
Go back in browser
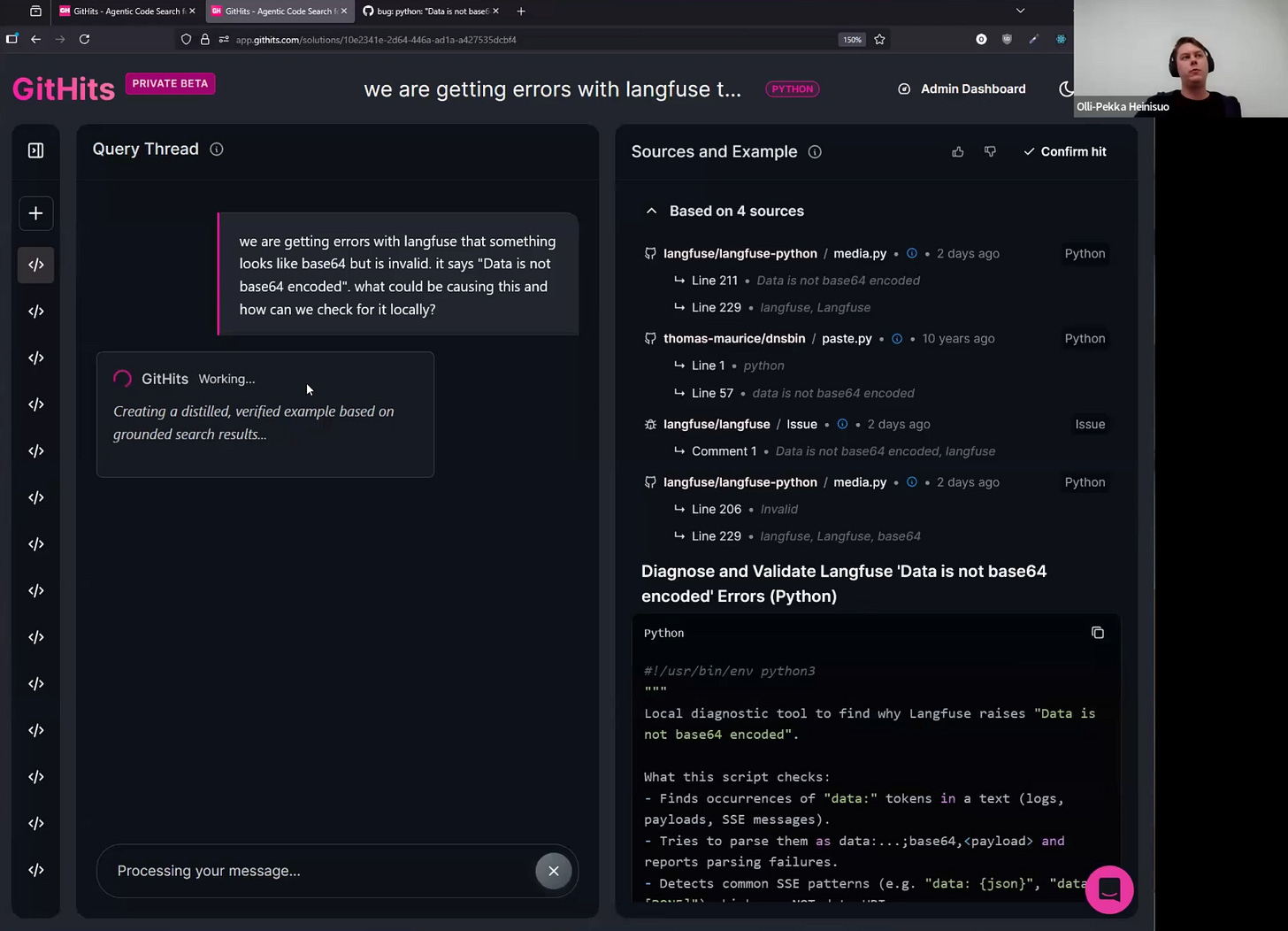point(35,39)
